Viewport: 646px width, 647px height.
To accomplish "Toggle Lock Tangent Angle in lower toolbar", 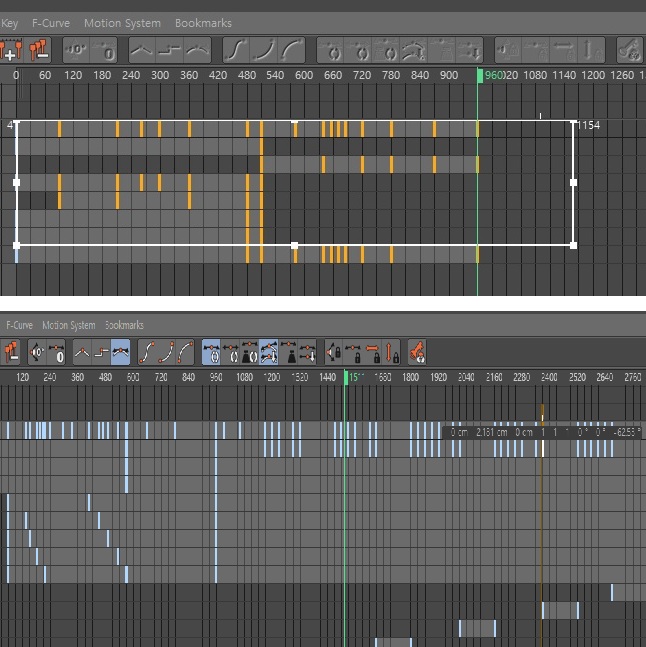I will (x=334, y=352).
